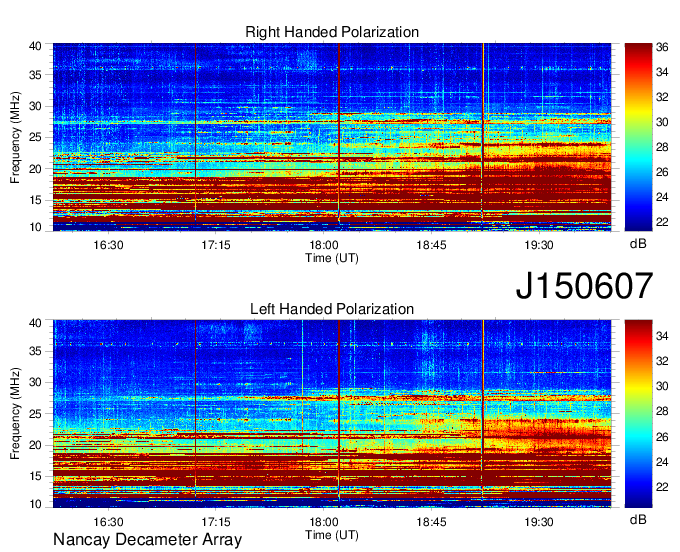Click the 22 value on top colorbar
This screenshot has height=552, width=680.
(x=662, y=222)
